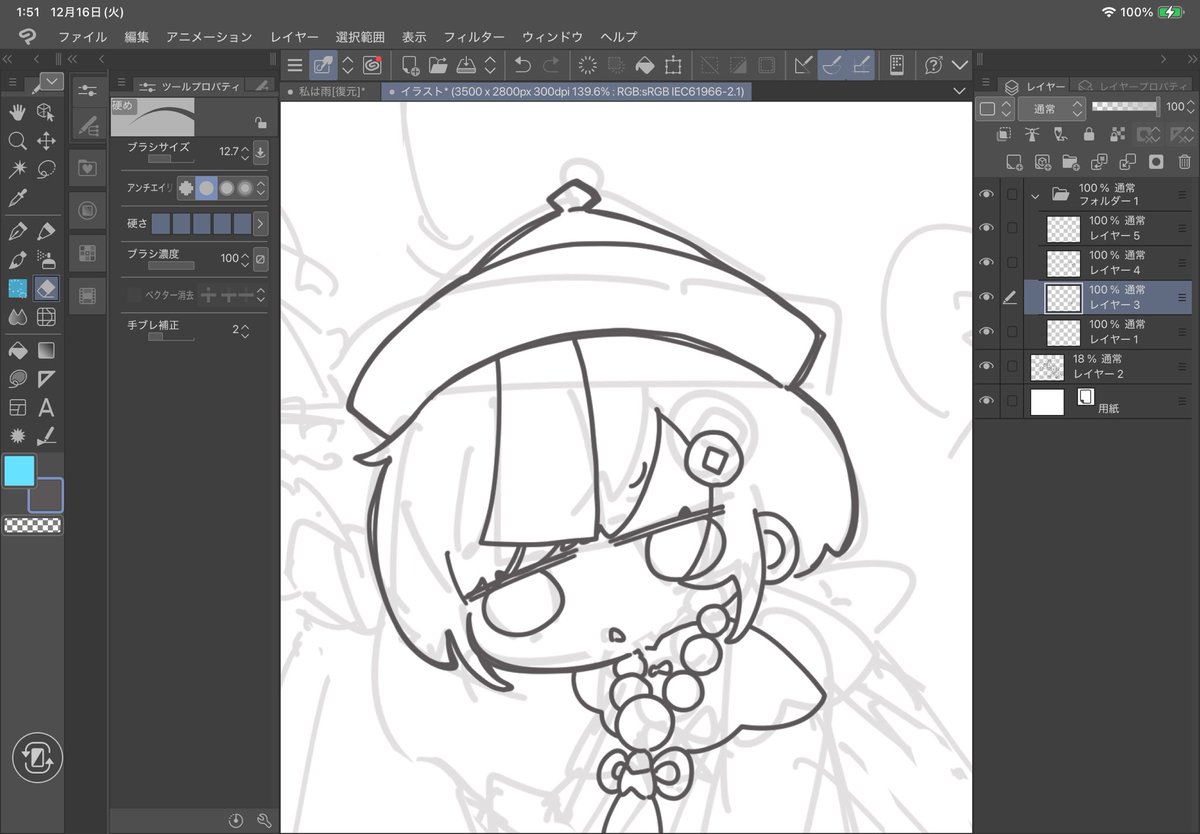Expand the 硬さ hardness arrow button
The image size is (1200, 834).
tap(261, 223)
